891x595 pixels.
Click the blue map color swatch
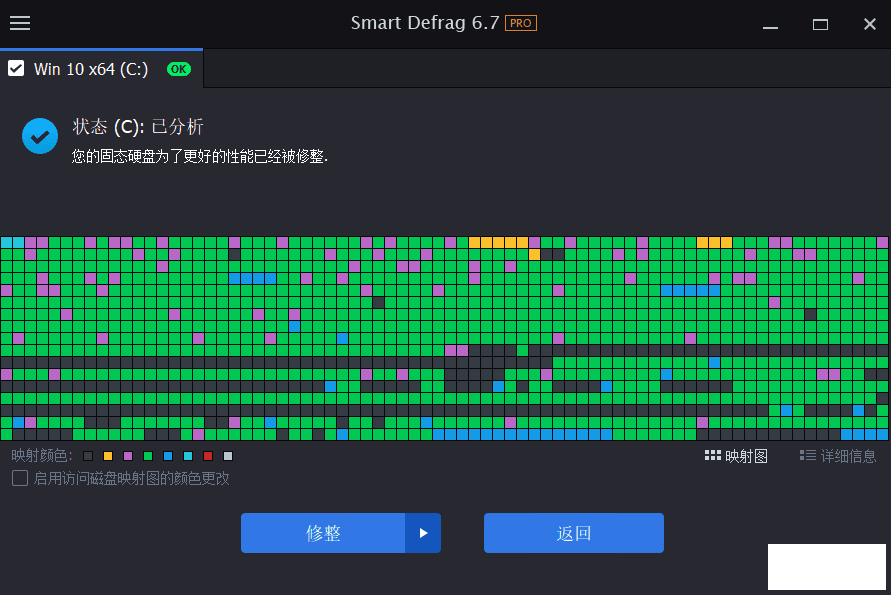click(168, 456)
